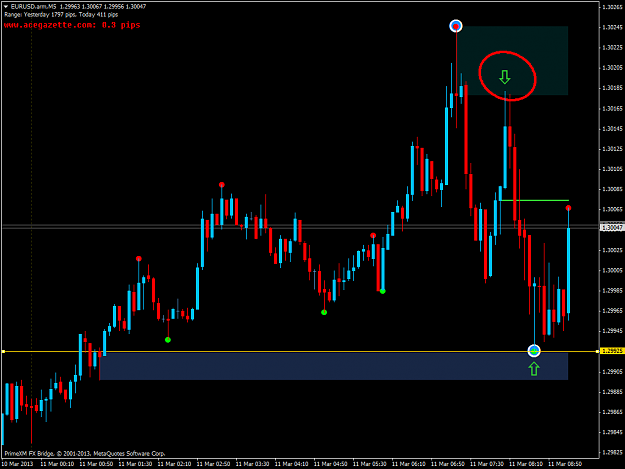Image resolution: width=625 pixels, height=469 pixels.
Task: Click price scale value 1.29885
Action: [613, 392]
